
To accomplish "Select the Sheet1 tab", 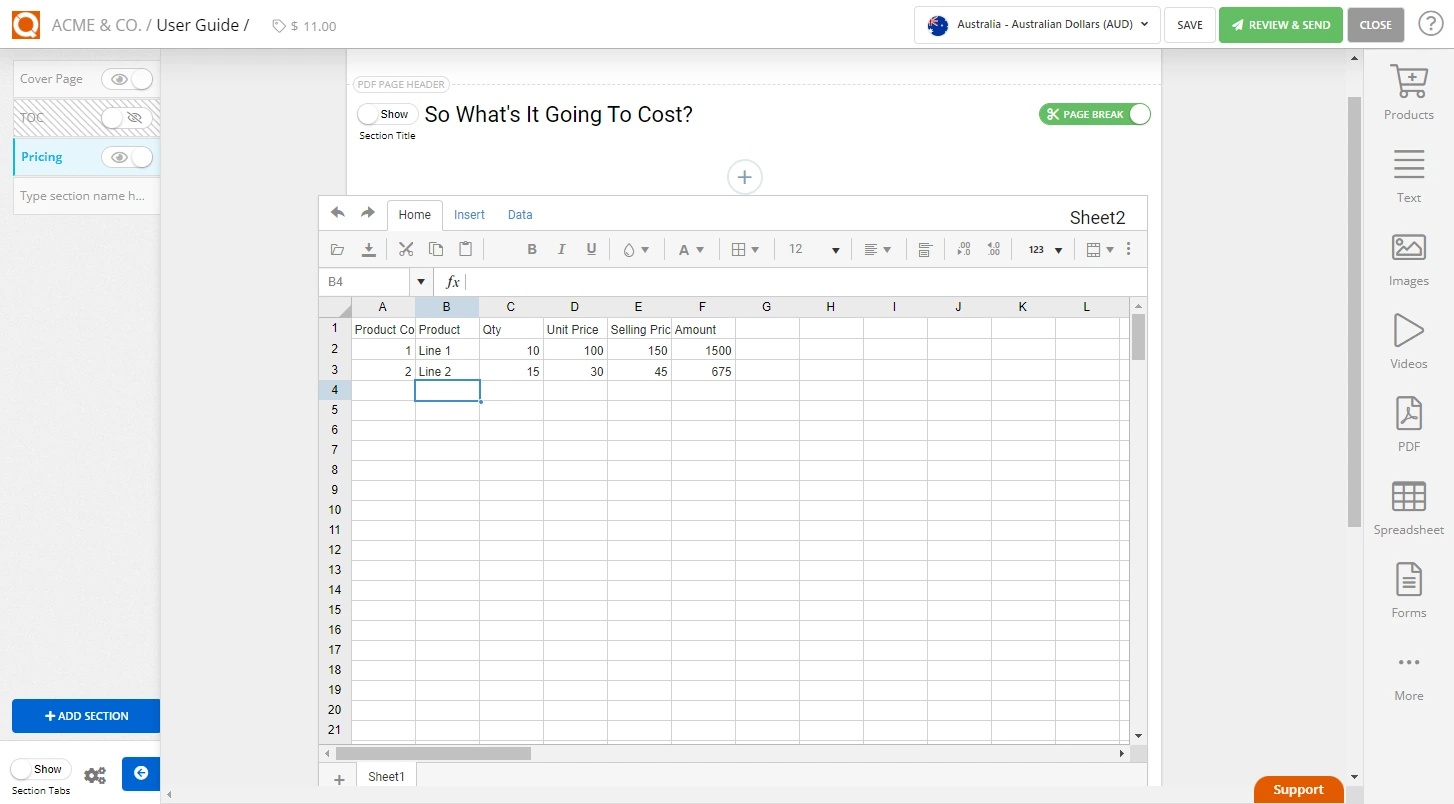I will click(386, 776).
